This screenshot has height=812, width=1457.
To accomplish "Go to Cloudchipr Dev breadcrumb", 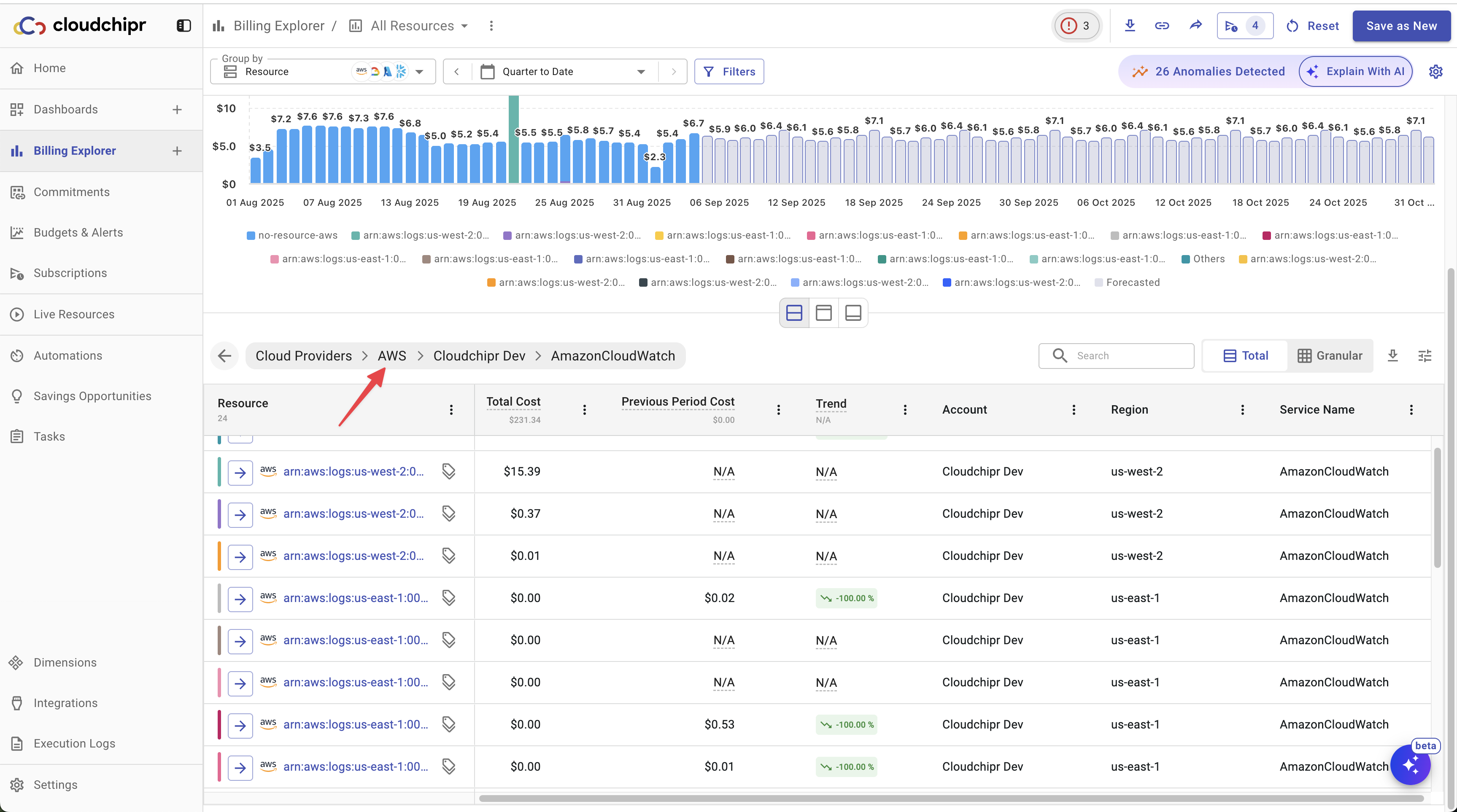I will pos(479,356).
